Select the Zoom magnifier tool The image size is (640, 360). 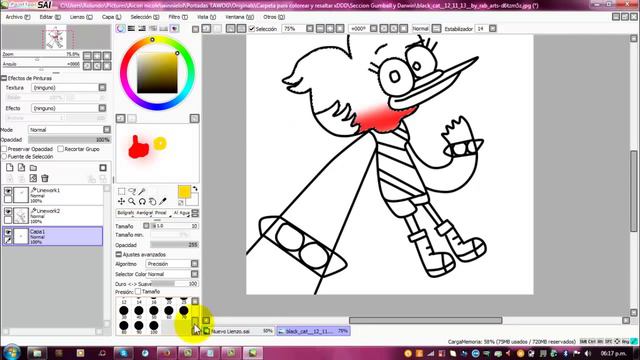tap(132, 201)
